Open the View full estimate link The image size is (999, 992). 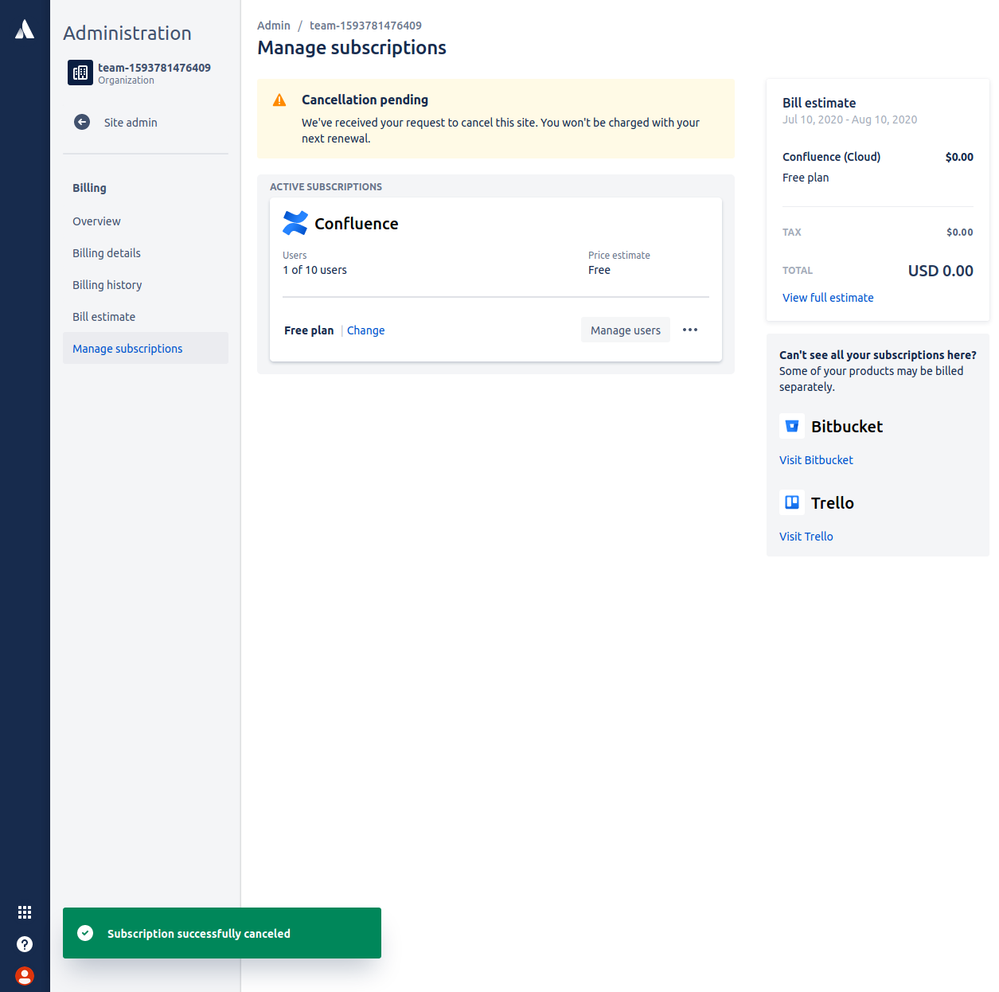coord(828,298)
